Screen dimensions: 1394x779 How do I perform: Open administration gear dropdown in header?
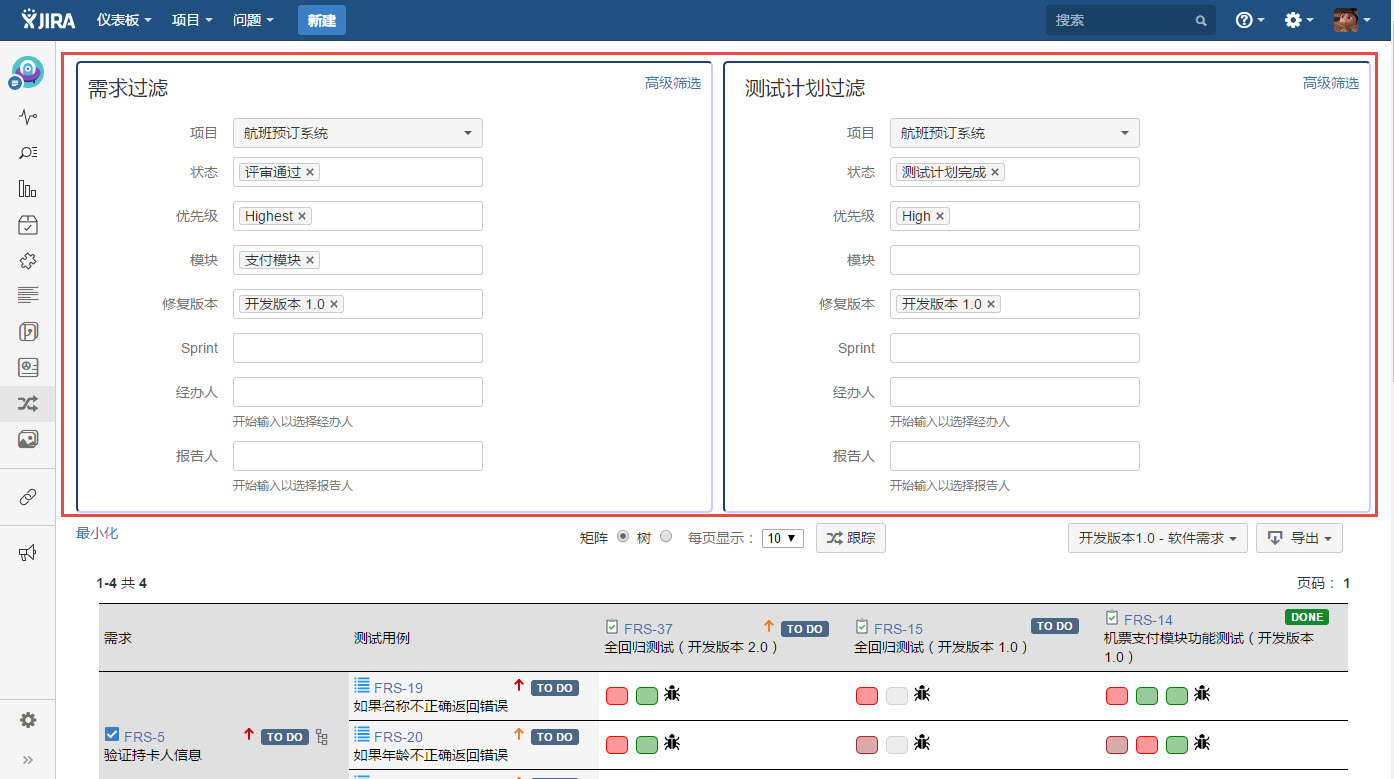(x=1299, y=20)
